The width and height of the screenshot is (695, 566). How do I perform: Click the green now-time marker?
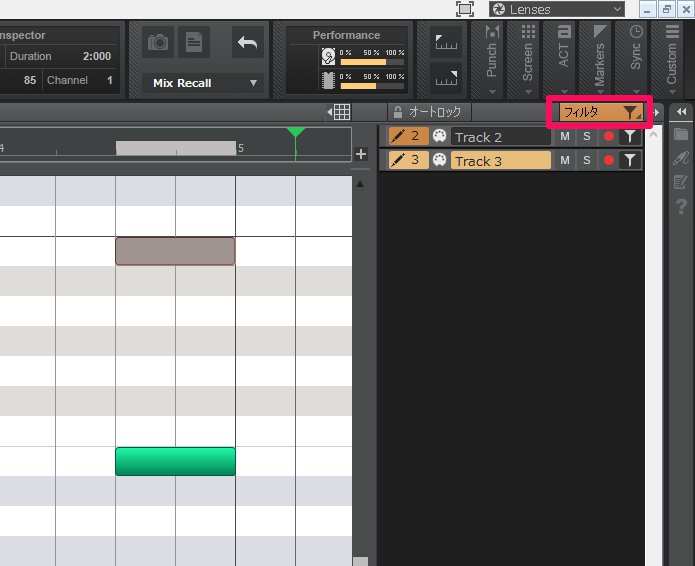[x=296, y=133]
